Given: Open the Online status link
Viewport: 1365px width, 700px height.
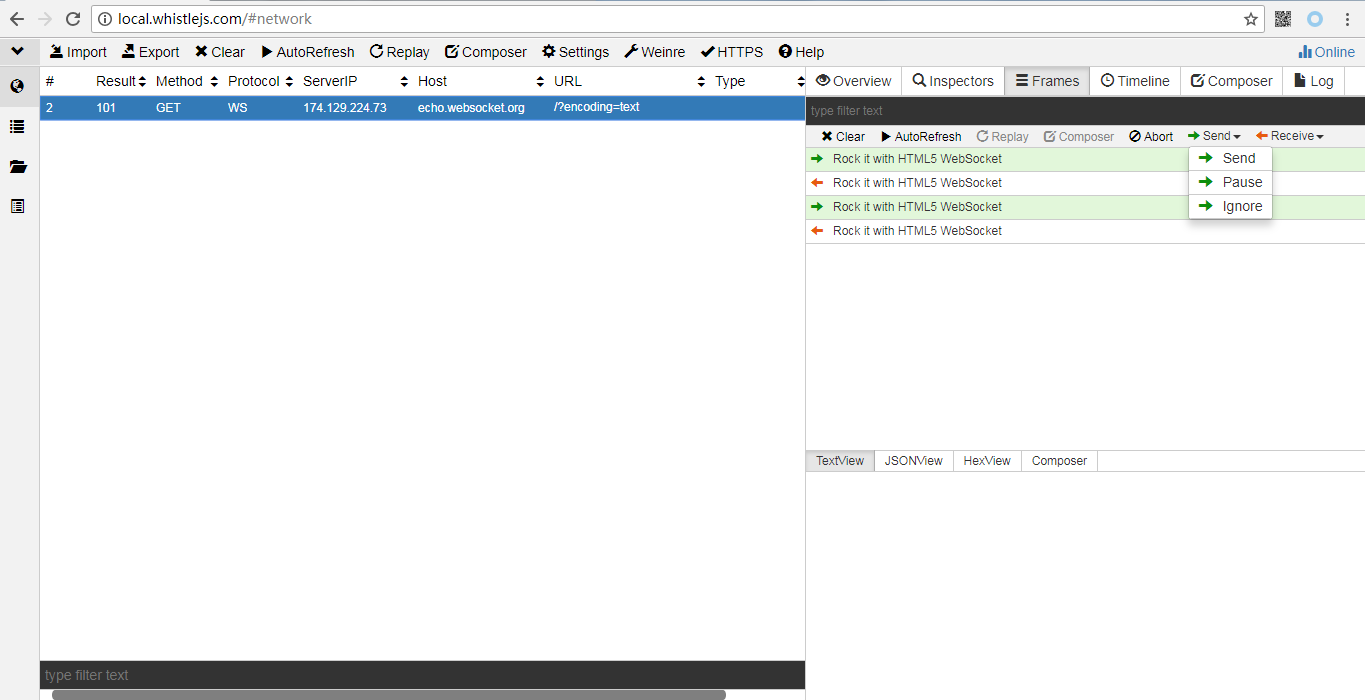Looking at the screenshot, I should tap(1326, 52).
